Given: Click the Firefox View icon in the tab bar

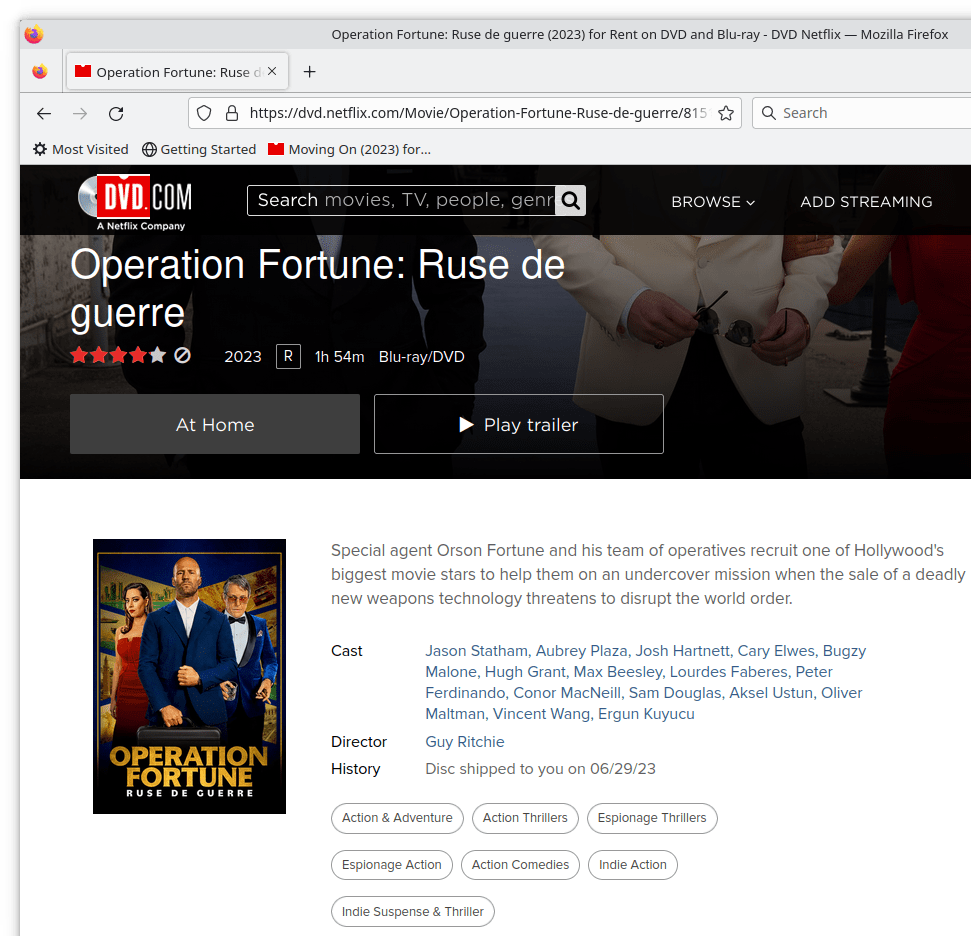Looking at the screenshot, I should [40, 72].
